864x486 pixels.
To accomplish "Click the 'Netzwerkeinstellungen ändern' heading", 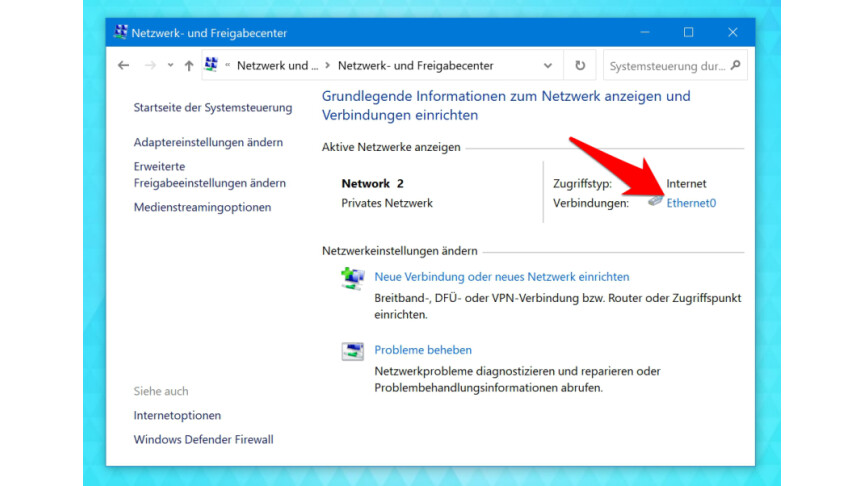I will click(399, 251).
